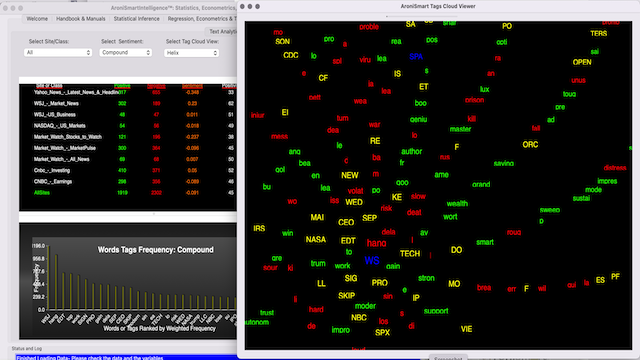The height and width of the screenshot is (360, 640).
Task: Click the blue WS tag in the cloud
Action: 372,260
